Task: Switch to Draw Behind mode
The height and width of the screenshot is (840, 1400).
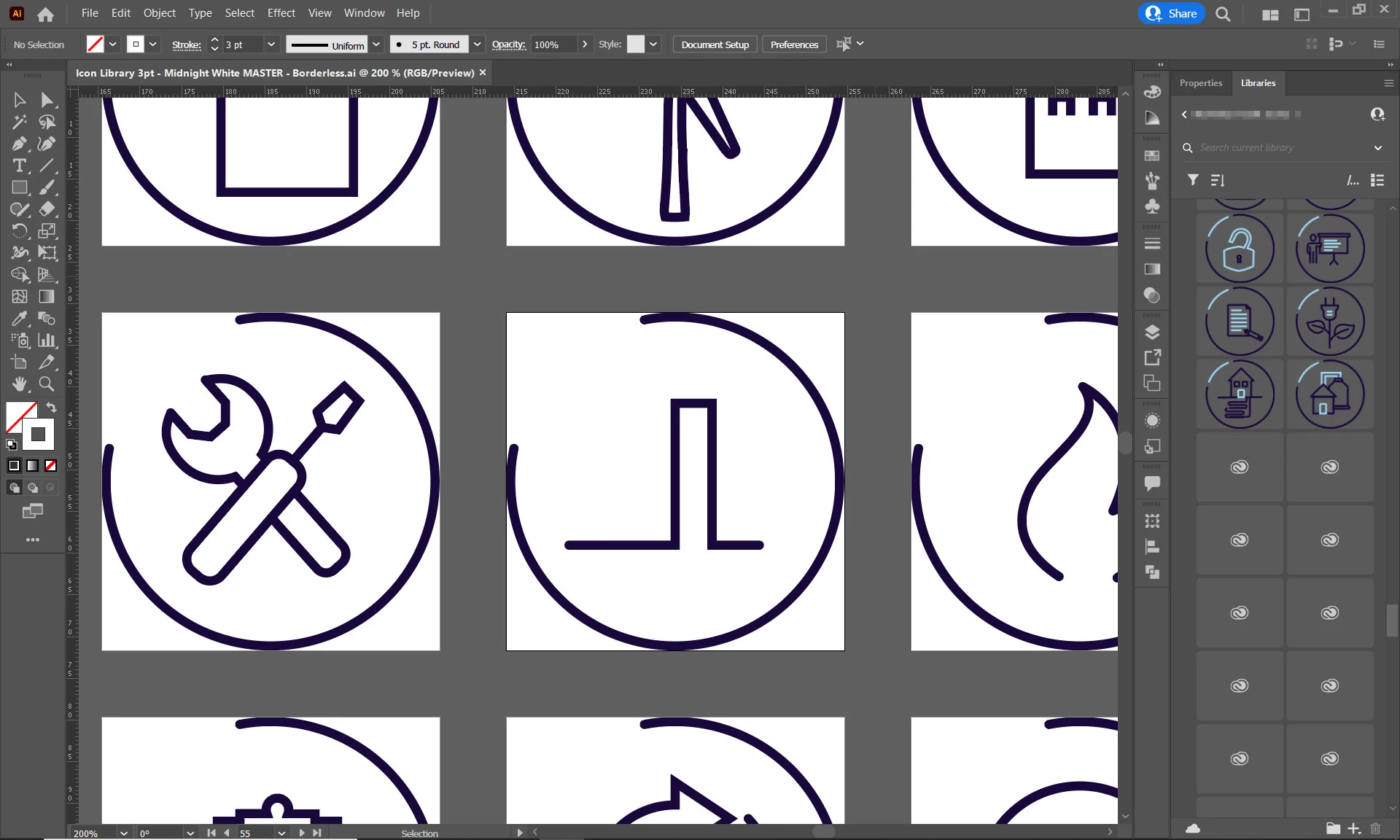Action: click(33, 487)
